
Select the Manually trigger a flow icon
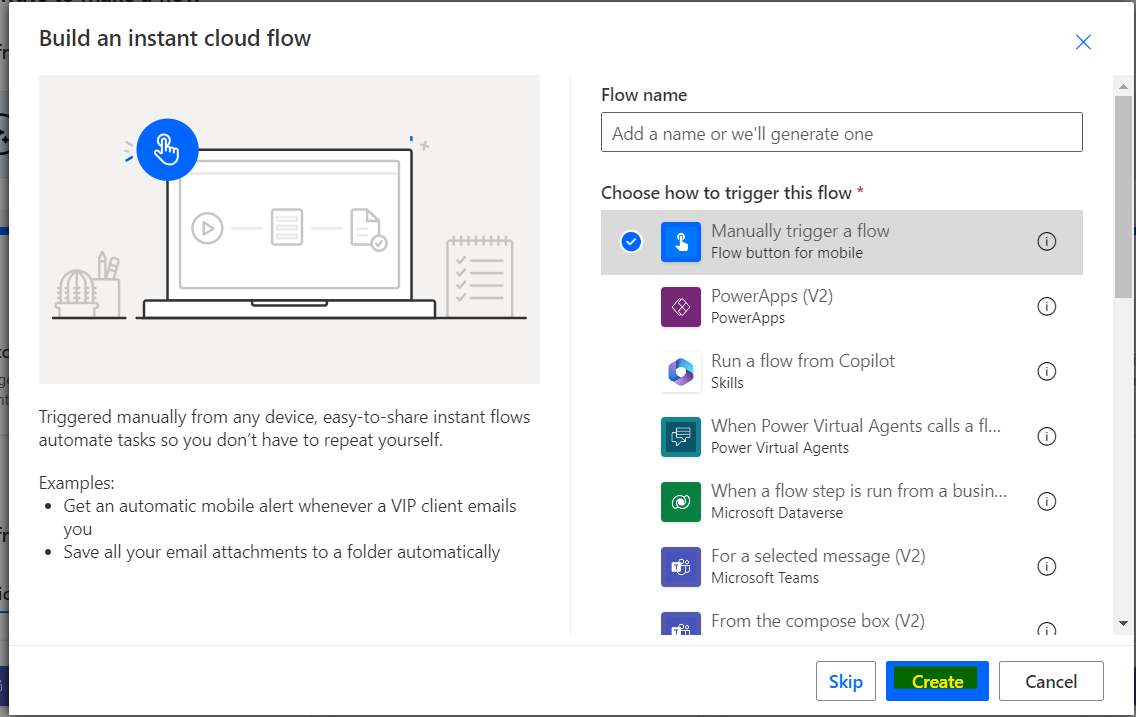(x=680, y=242)
